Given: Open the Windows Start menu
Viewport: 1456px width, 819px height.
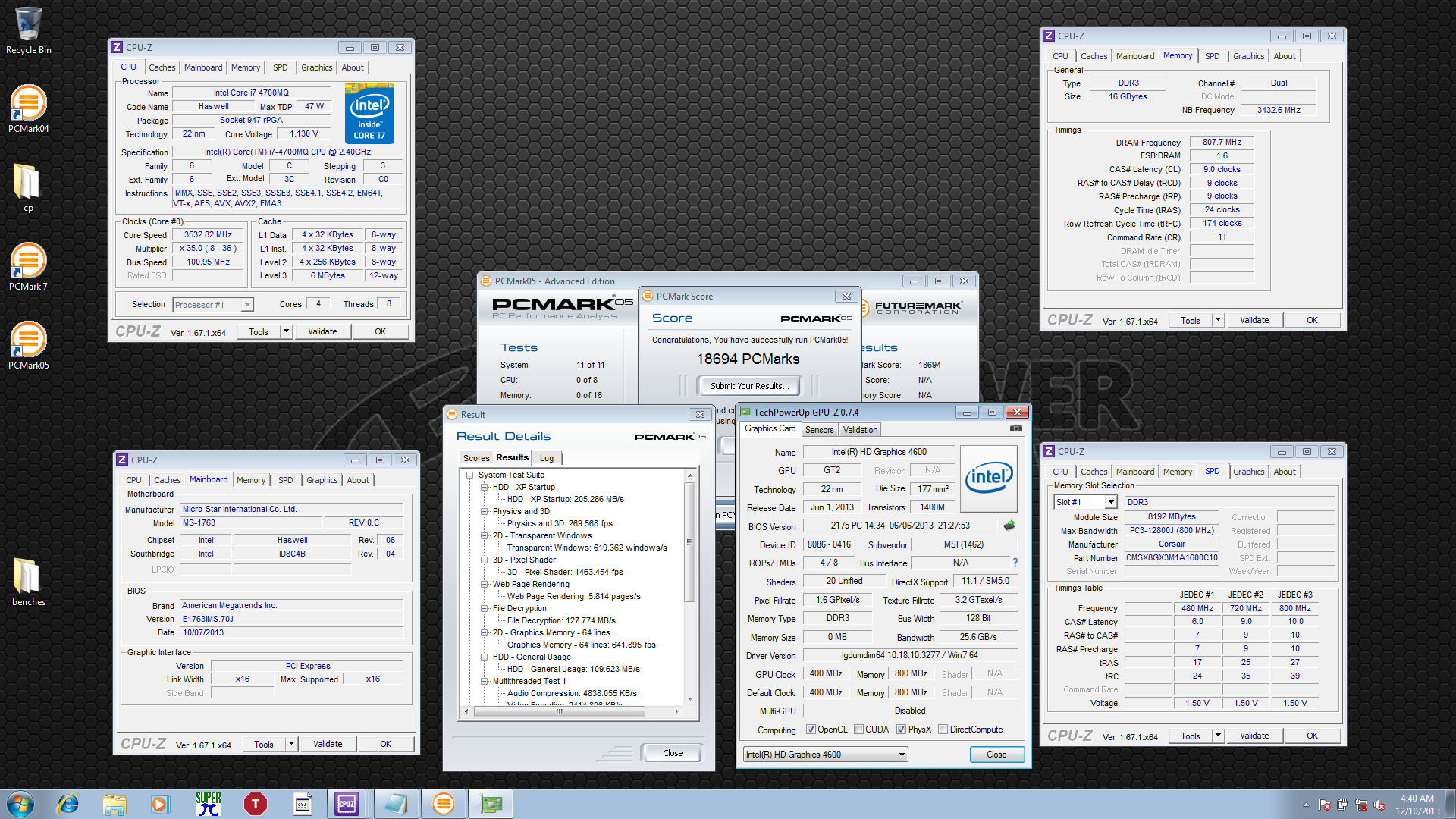Looking at the screenshot, I should coord(20,804).
